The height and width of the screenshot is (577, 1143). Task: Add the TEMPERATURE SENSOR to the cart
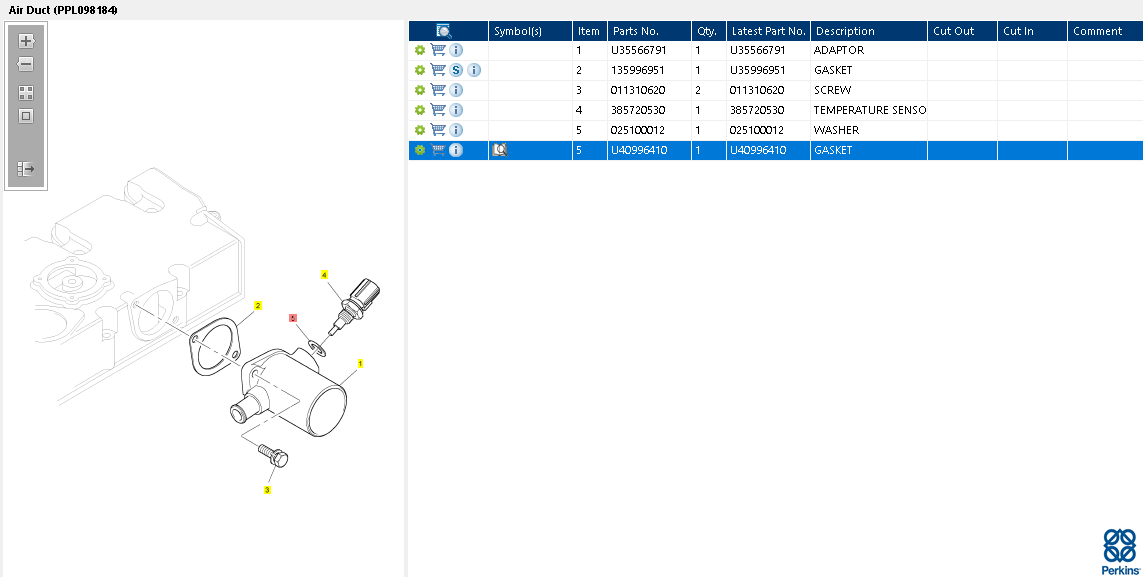(438, 110)
